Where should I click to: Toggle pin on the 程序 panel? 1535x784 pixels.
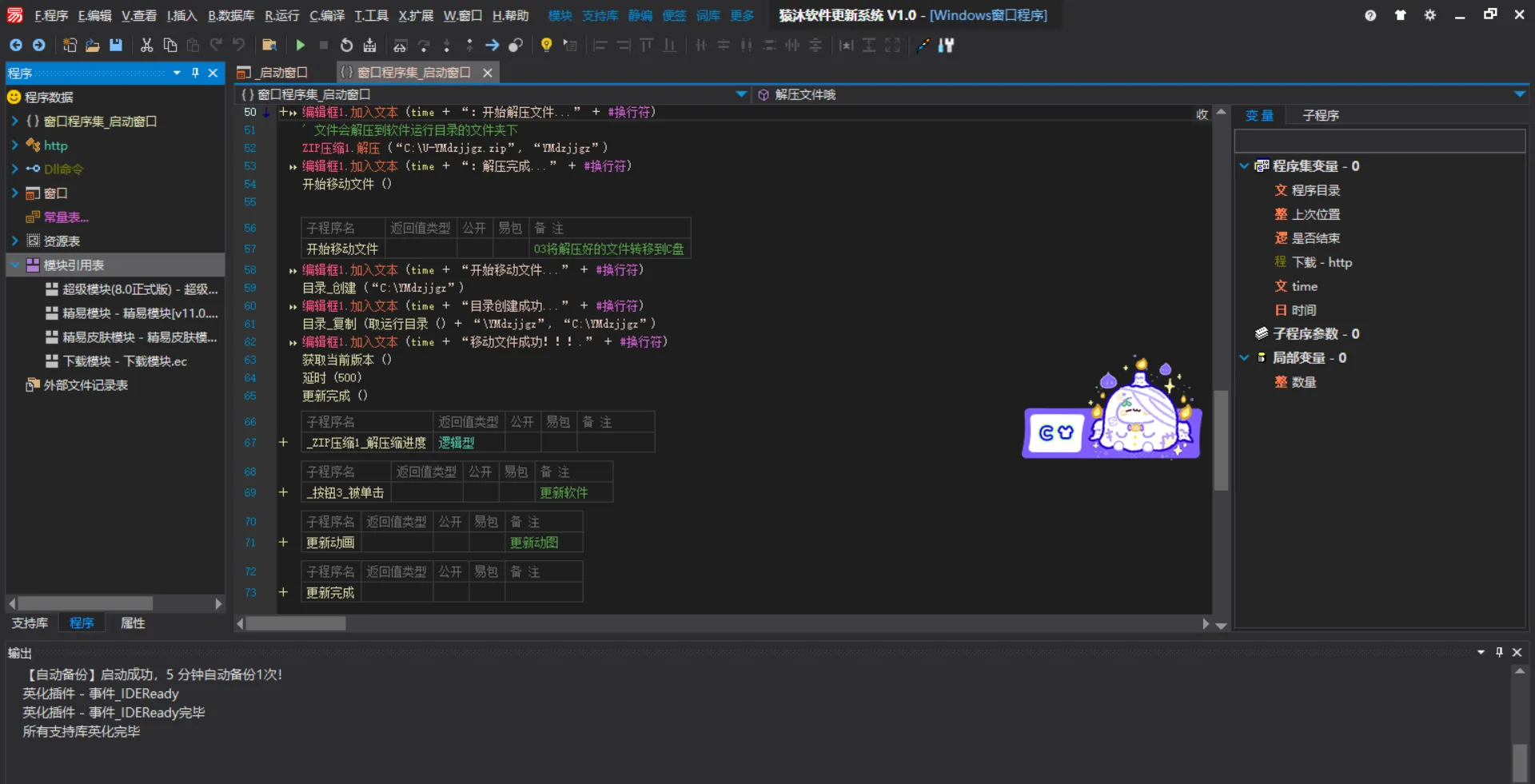(x=195, y=73)
